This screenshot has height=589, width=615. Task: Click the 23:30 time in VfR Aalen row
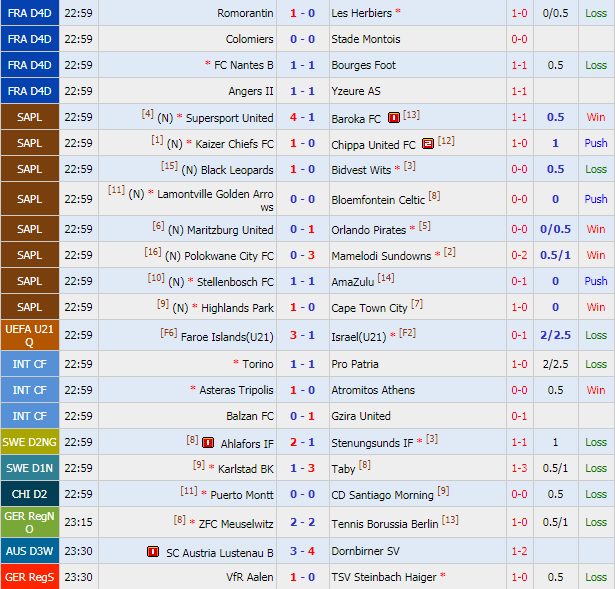tap(78, 577)
